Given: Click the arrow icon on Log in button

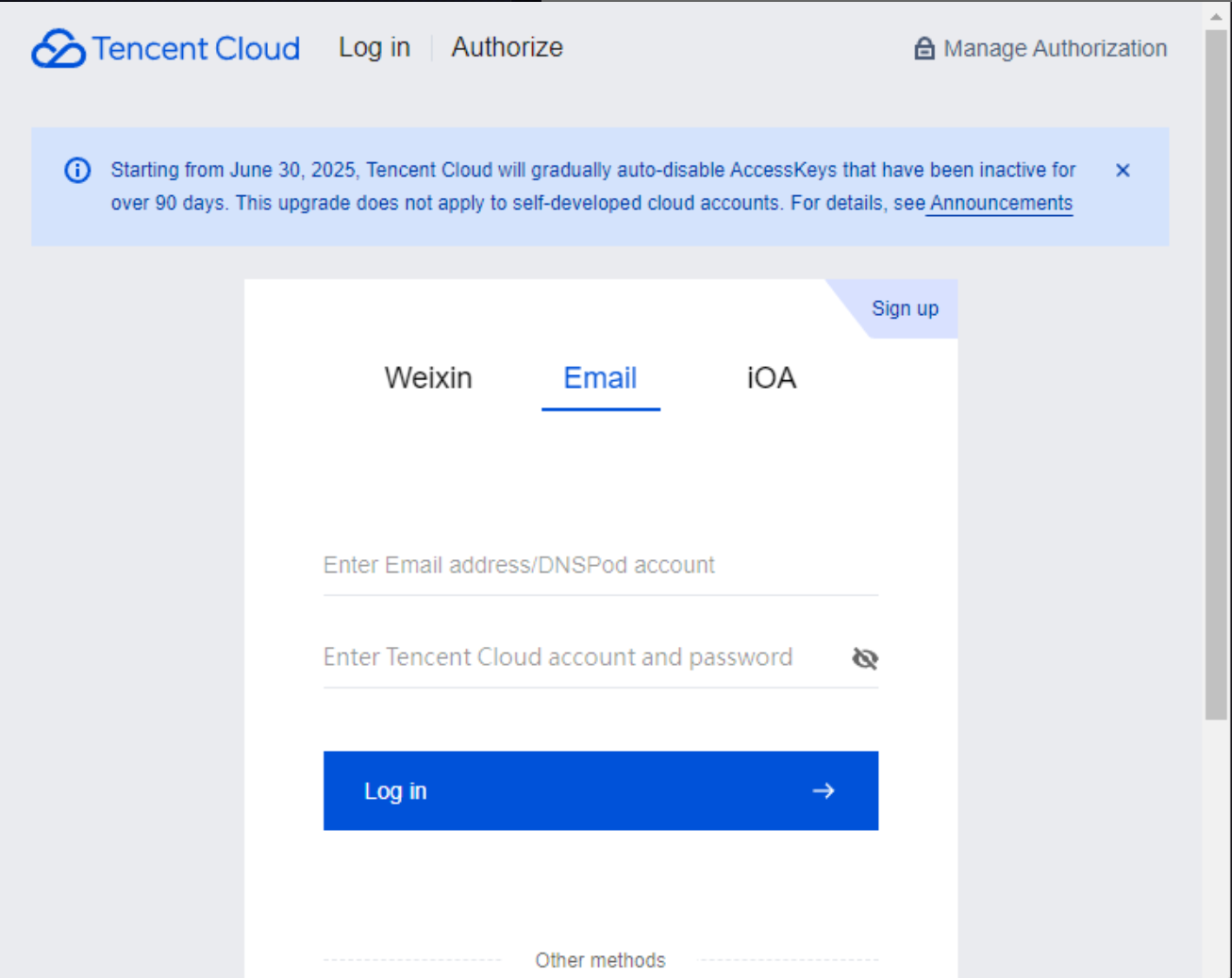Looking at the screenshot, I should point(824,790).
